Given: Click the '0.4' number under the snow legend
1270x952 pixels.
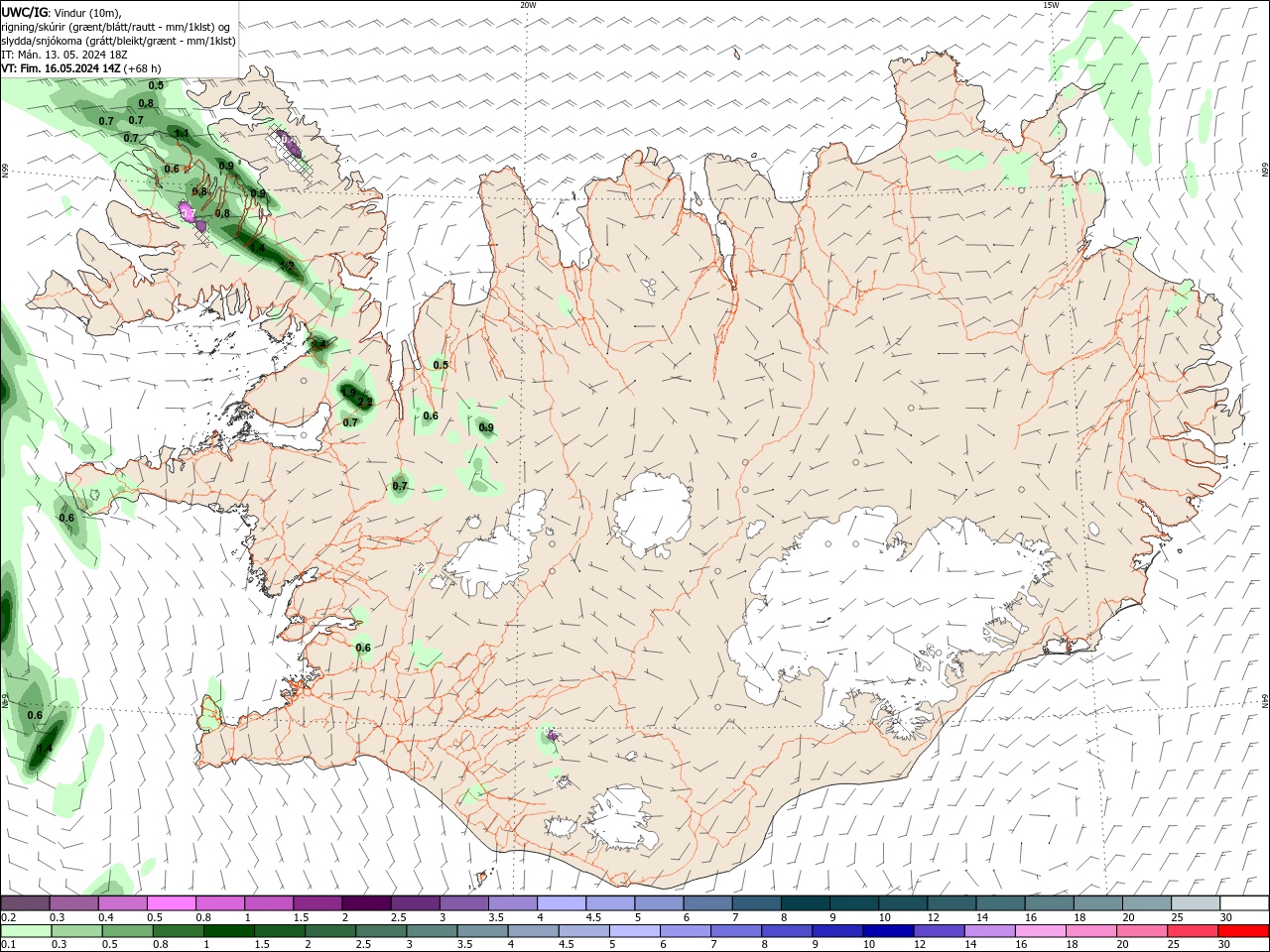Looking at the screenshot, I should (x=106, y=917).
